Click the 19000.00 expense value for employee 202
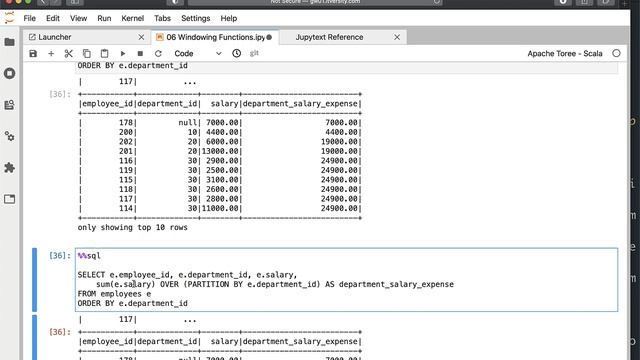This screenshot has height=360, width=640. [339, 142]
